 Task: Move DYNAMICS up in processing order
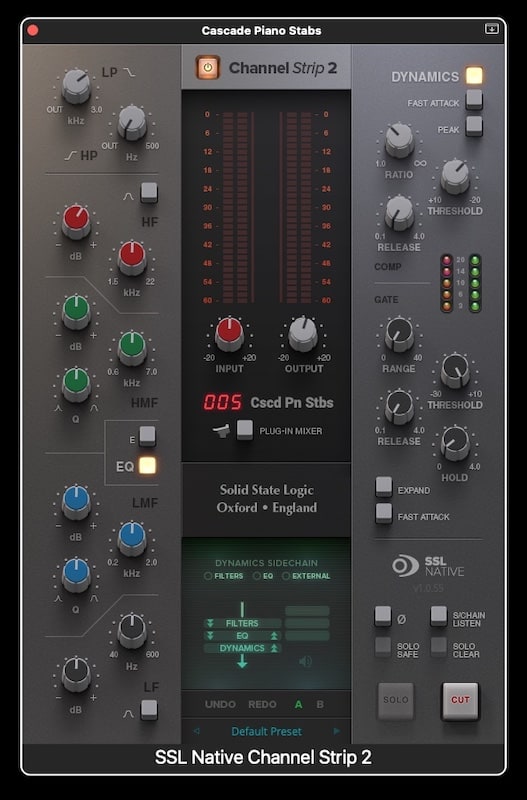tap(274, 648)
